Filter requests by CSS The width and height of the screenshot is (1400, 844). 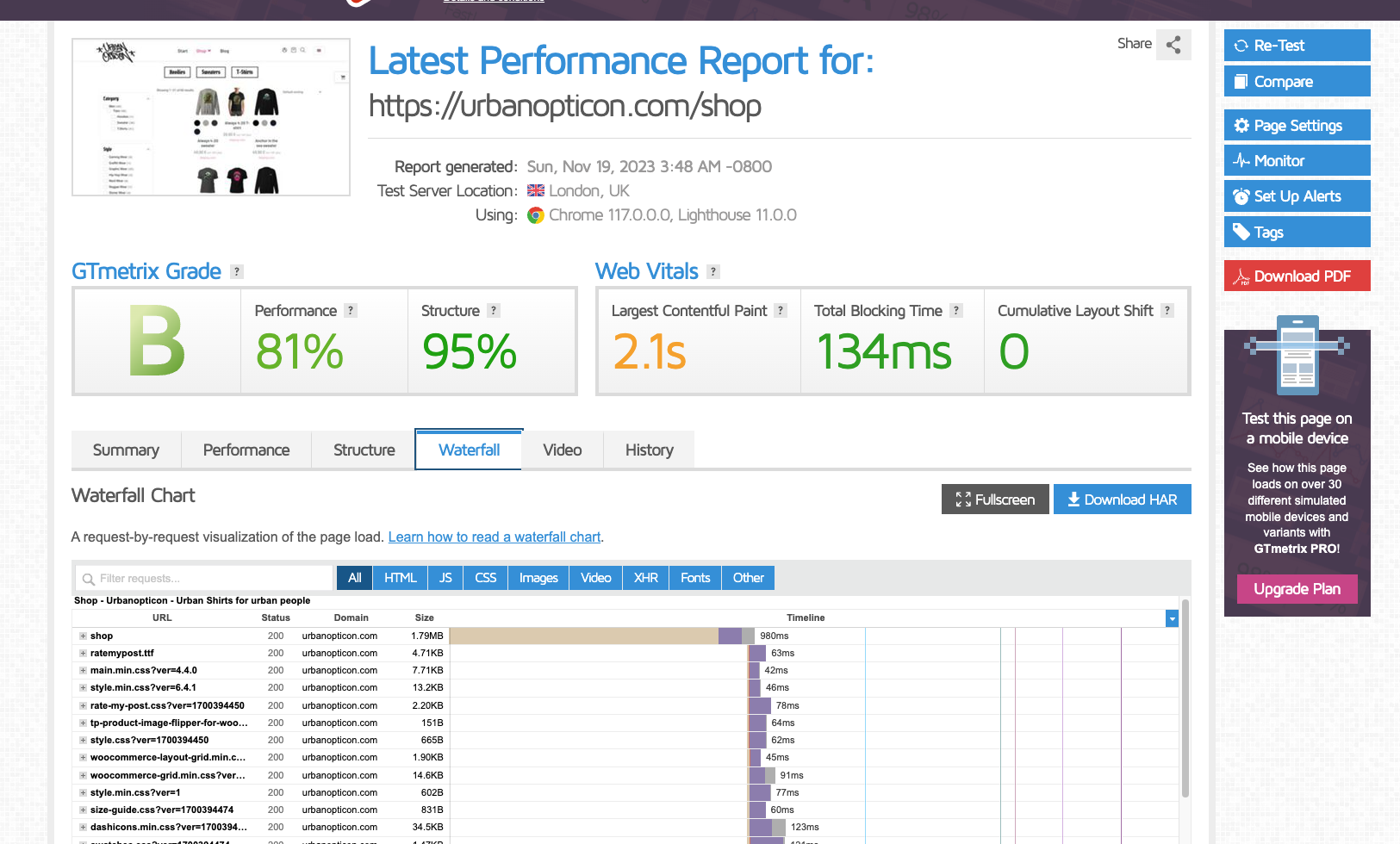(x=485, y=578)
